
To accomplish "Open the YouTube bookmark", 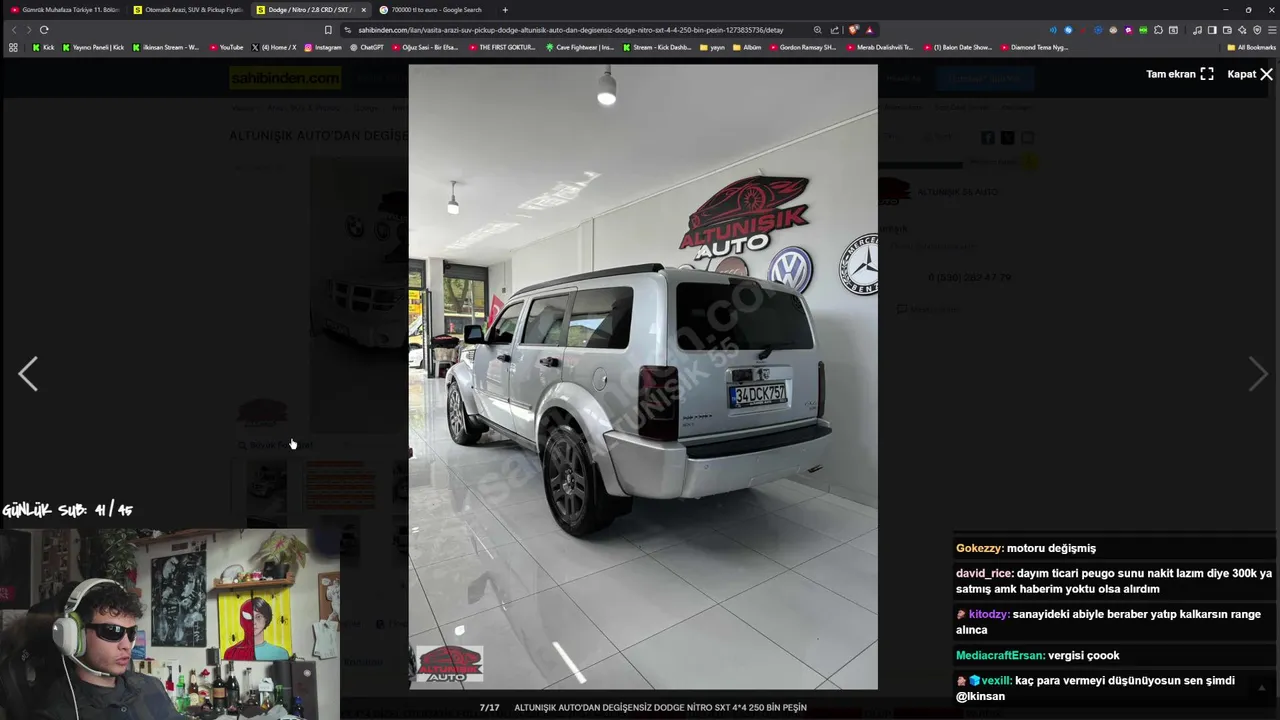I will click(226, 47).
